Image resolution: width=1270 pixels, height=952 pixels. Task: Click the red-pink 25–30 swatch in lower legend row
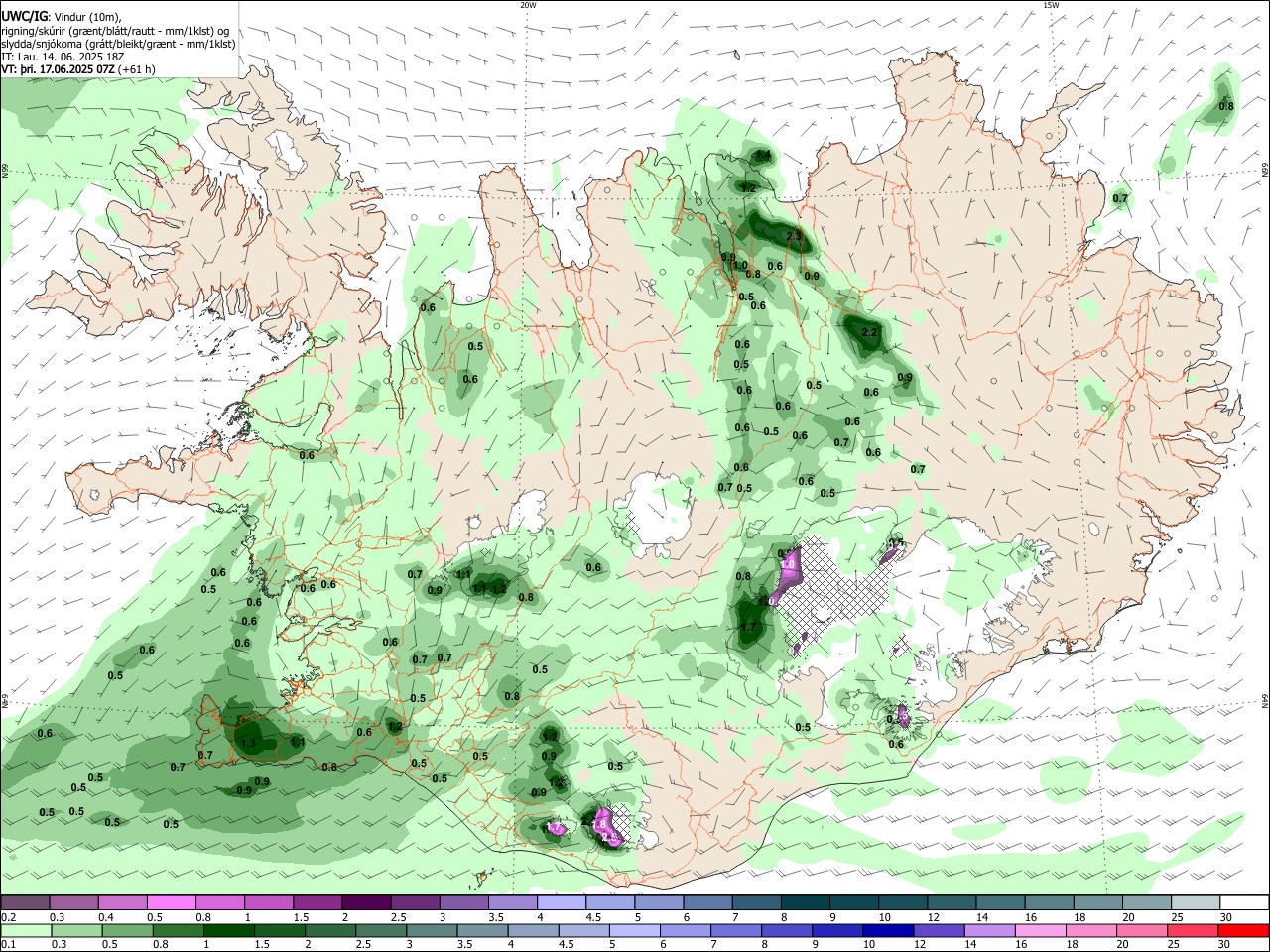1195,930
